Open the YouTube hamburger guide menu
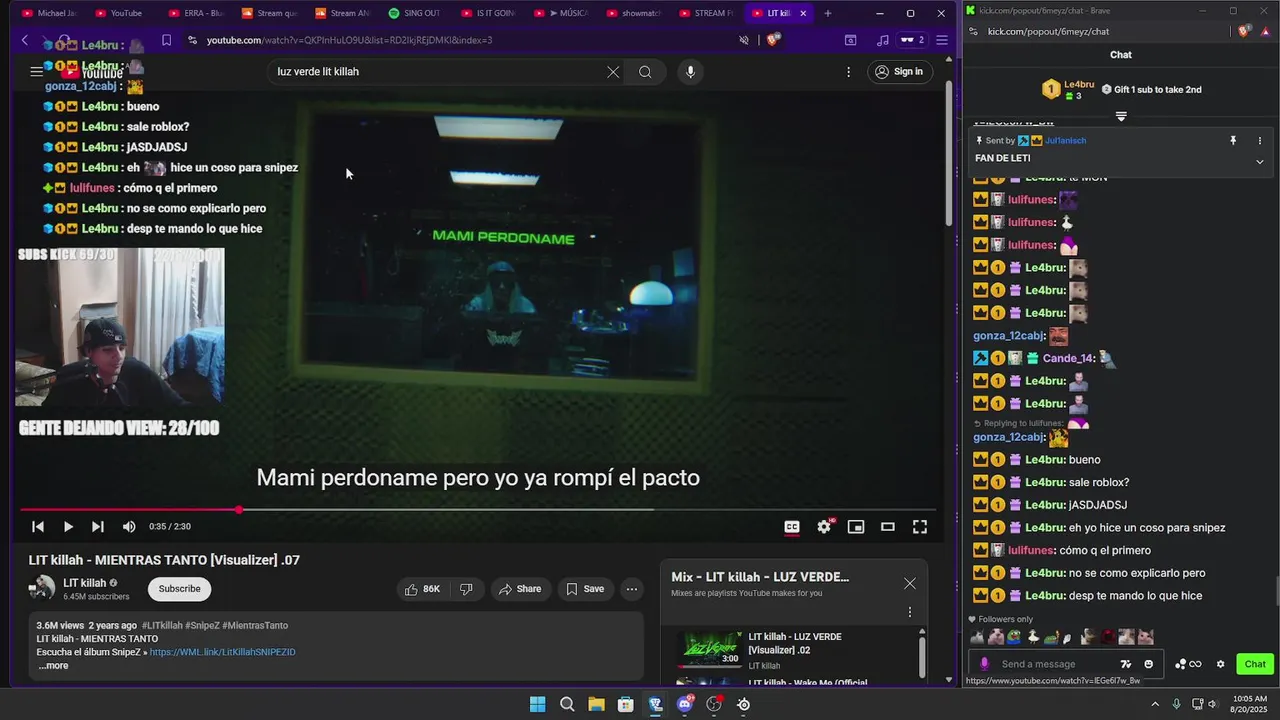This screenshot has height=720, width=1280. [36, 72]
